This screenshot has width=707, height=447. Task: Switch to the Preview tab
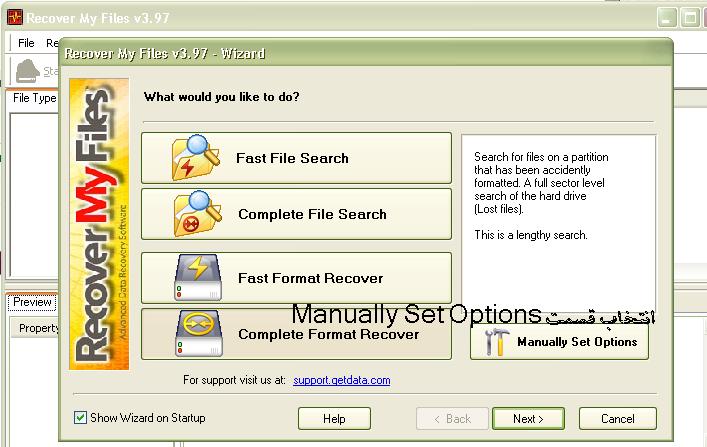pos(32,302)
